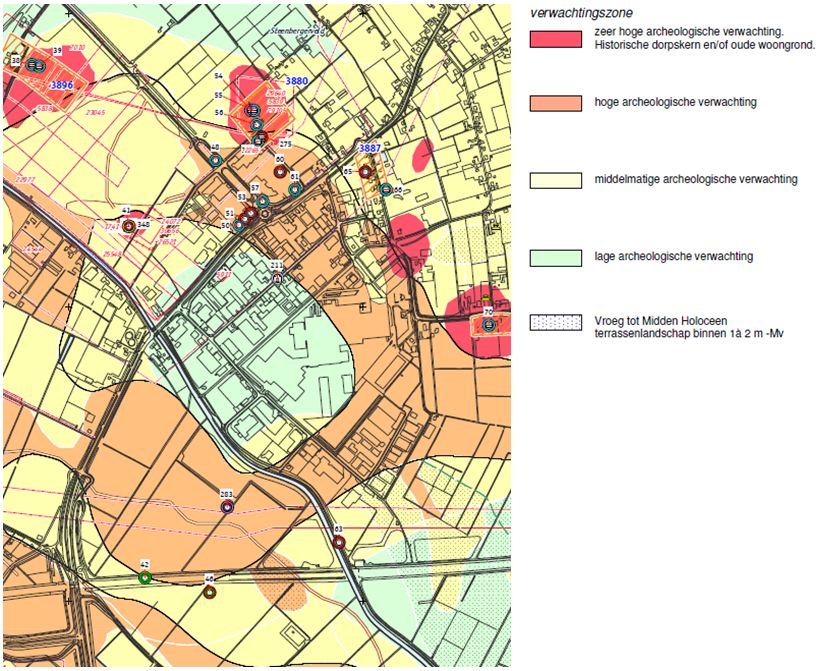This screenshot has width=824, height=671.
Task: Select the red marker numbered 60
Action: [x=280, y=172]
